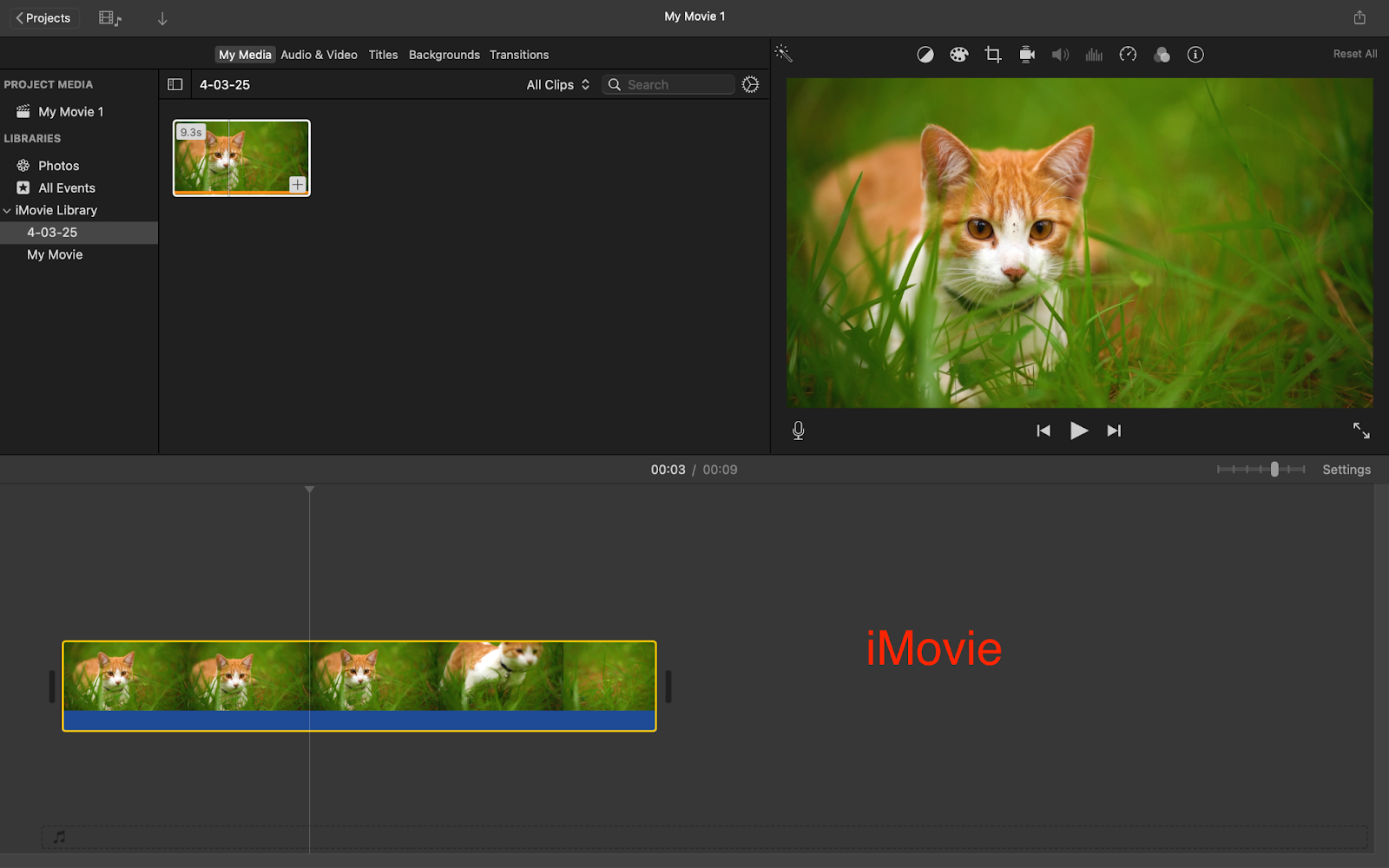Viewport: 1389px width, 868px height.
Task: Open the Audio & Video tab
Action: [x=319, y=55]
